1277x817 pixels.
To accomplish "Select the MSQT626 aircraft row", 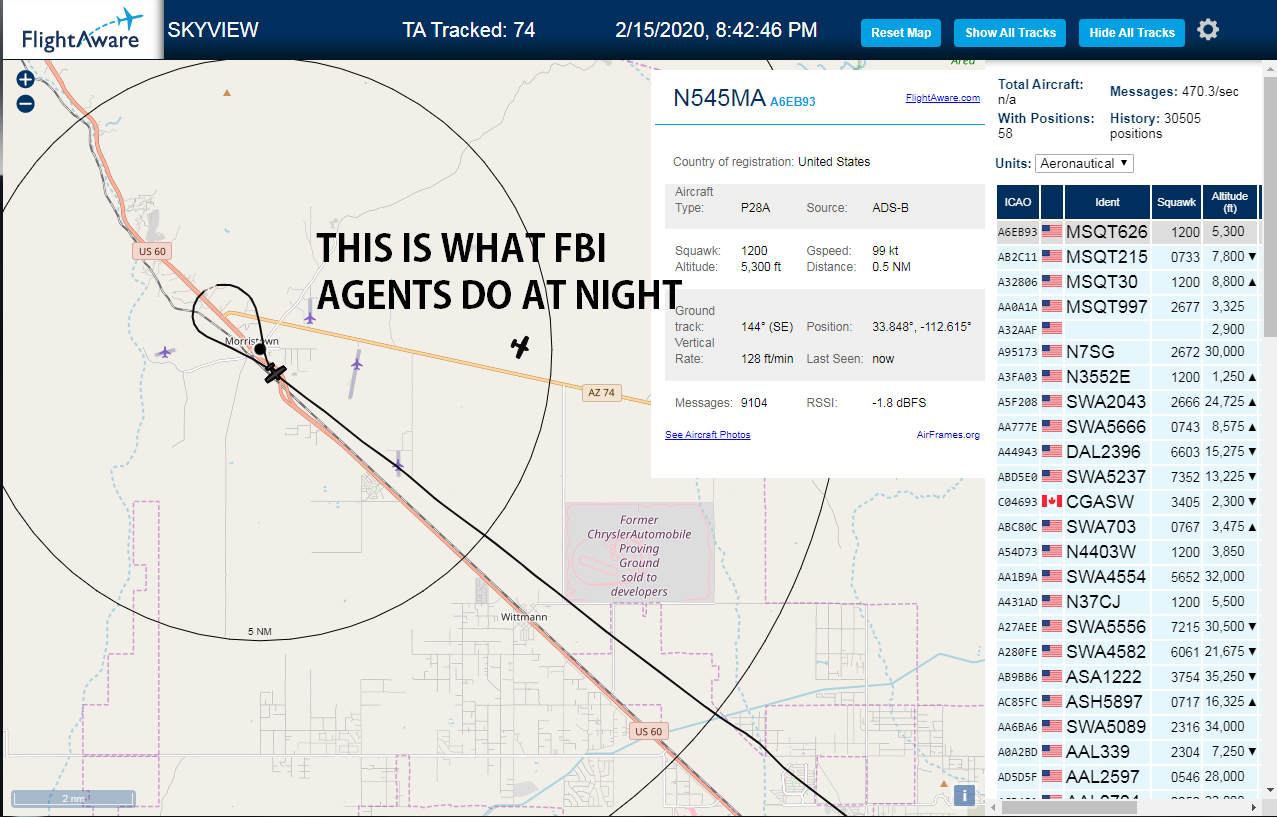I will click(x=1129, y=232).
